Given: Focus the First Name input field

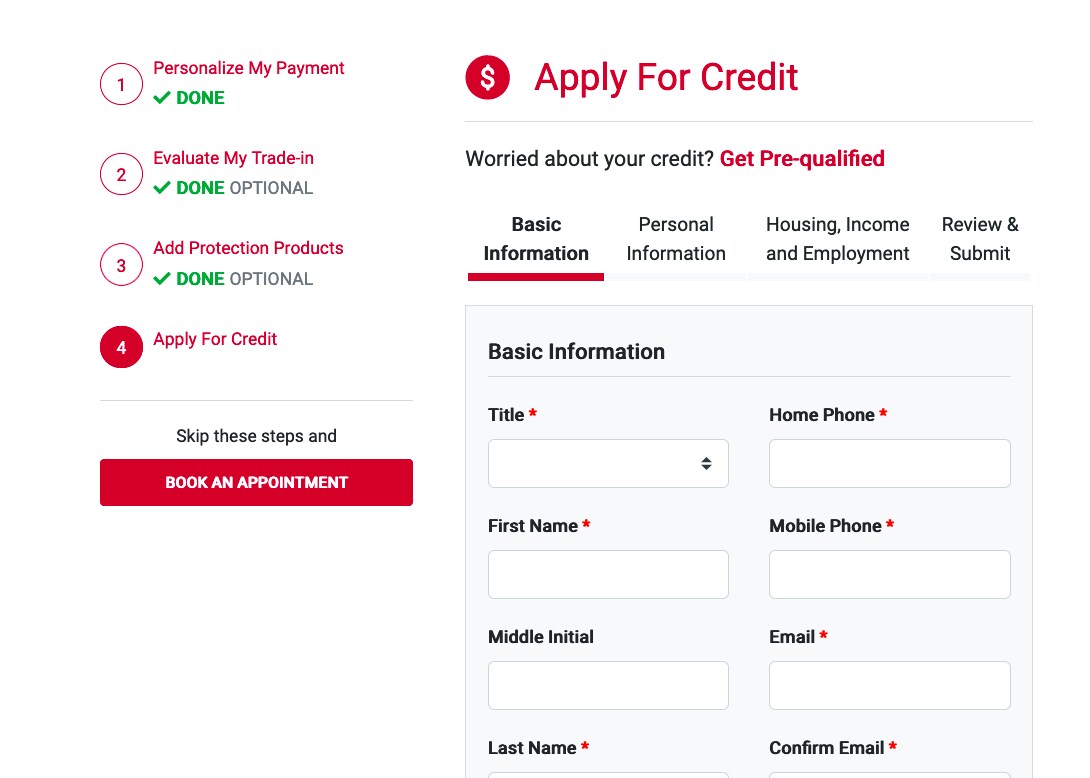Looking at the screenshot, I should [x=608, y=574].
